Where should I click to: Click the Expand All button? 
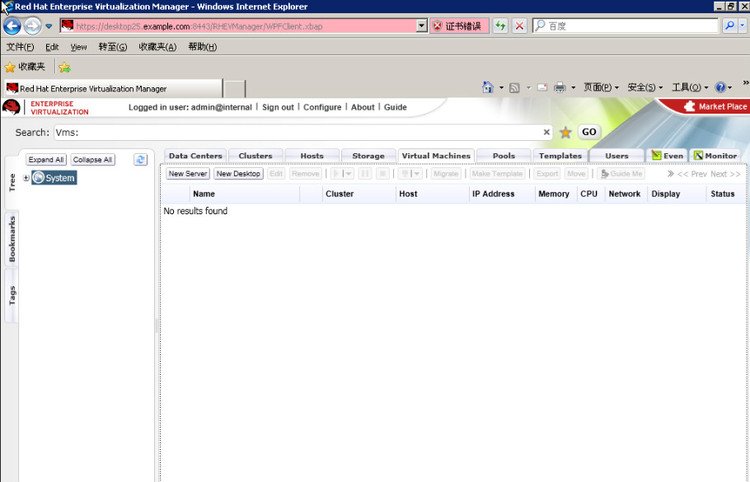tap(46, 160)
